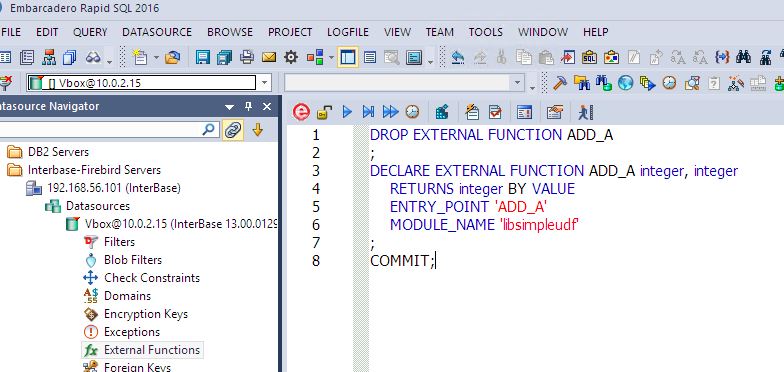Click the navigator search input field
Screen dimensions: 784x372
click(100, 130)
